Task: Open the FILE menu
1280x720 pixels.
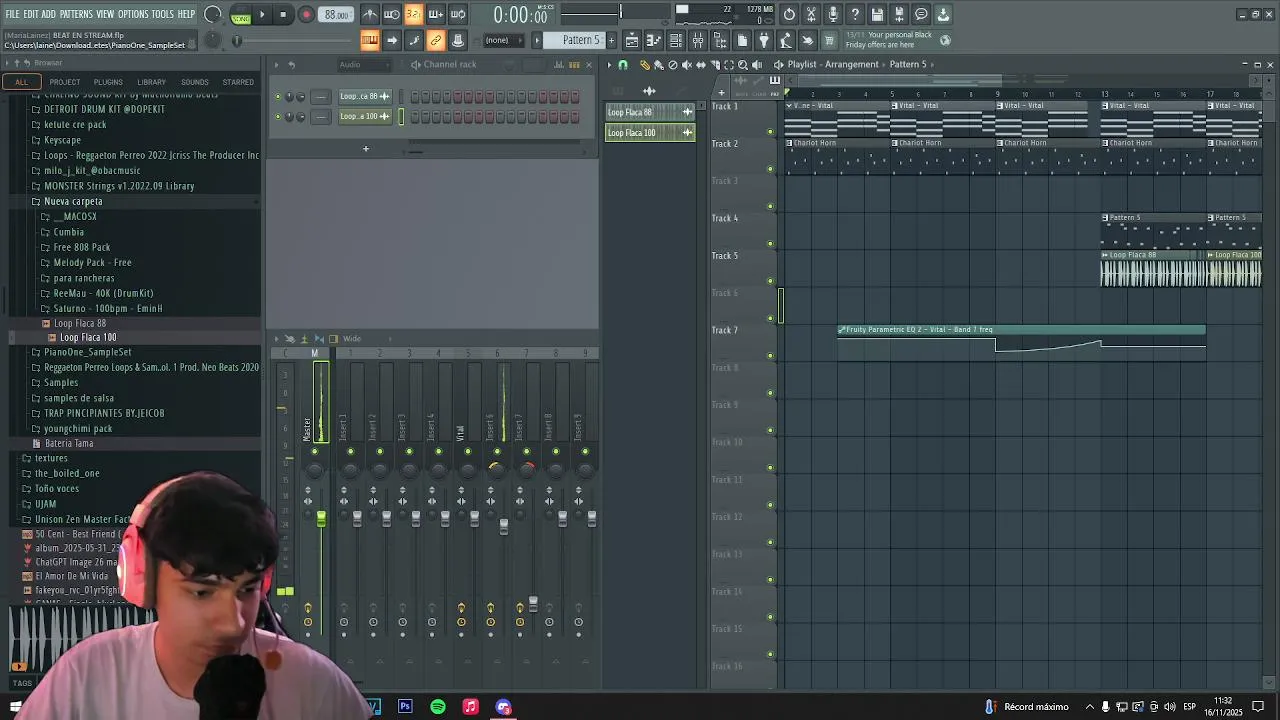Action: 12,14
